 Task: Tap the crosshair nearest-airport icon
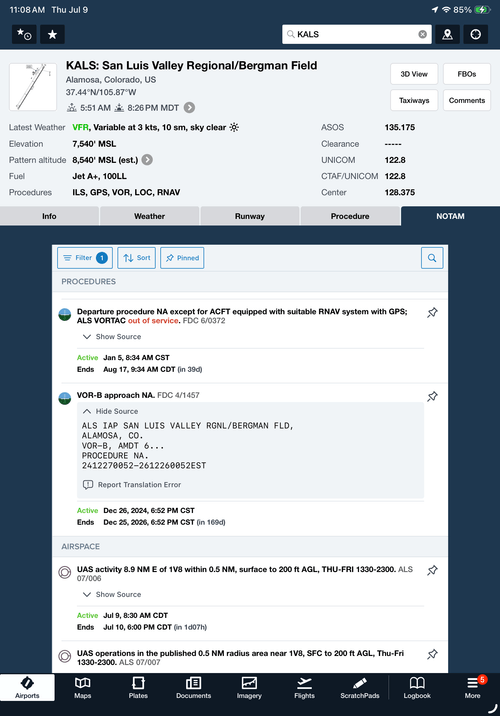click(x=476, y=34)
